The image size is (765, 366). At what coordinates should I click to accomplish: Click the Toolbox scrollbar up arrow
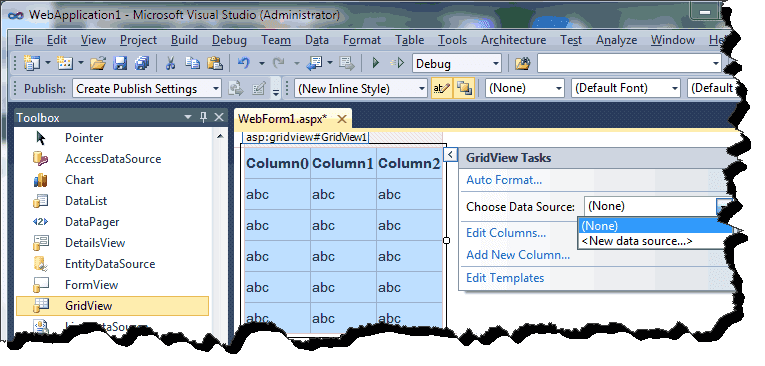[x=220, y=137]
